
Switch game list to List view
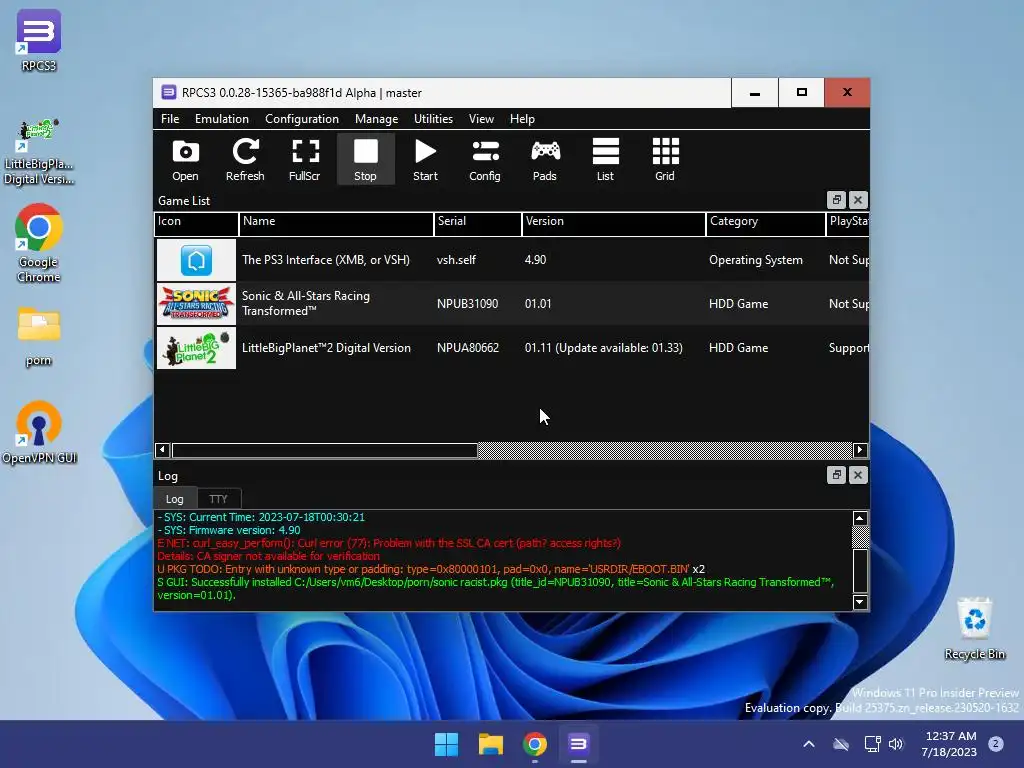coord(605,159)
